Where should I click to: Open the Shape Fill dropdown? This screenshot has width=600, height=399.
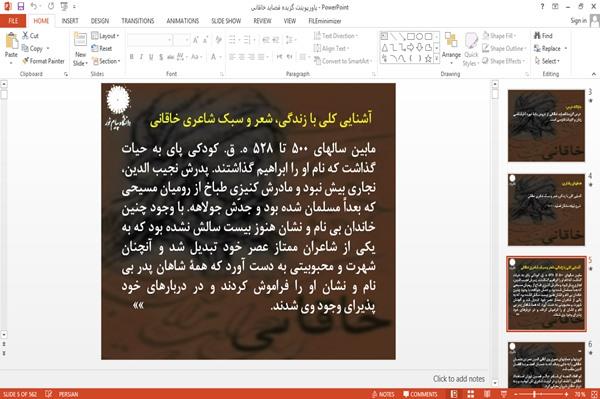[499, 36]
